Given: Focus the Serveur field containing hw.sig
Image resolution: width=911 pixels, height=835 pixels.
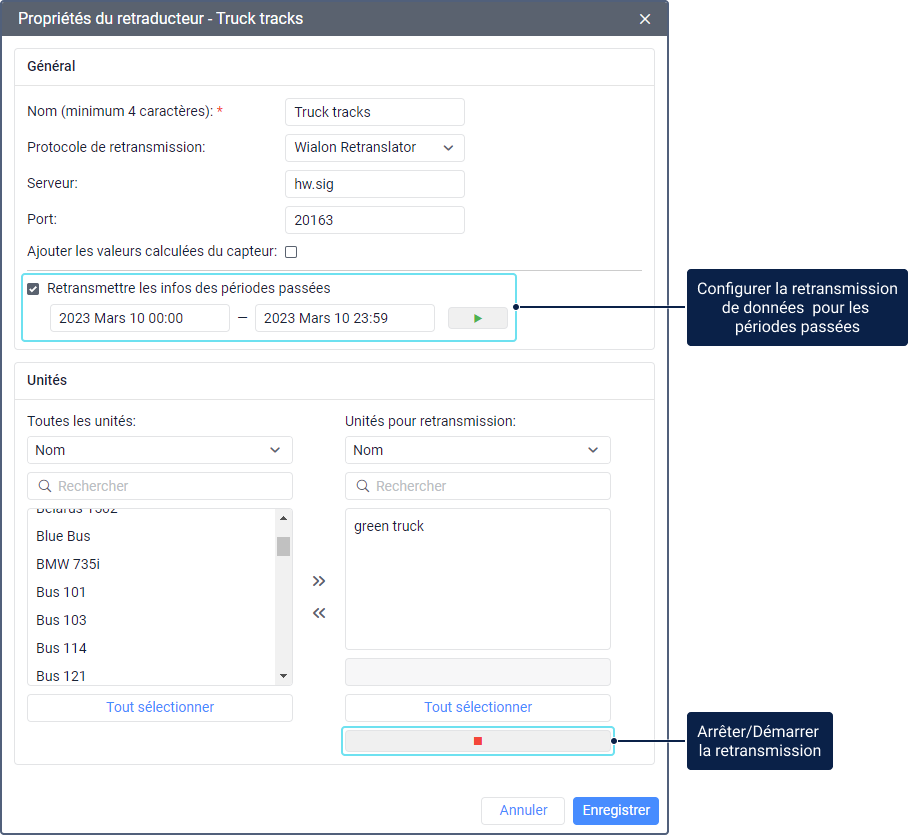Looking at the screenshot, I should [x=374, y=184].
